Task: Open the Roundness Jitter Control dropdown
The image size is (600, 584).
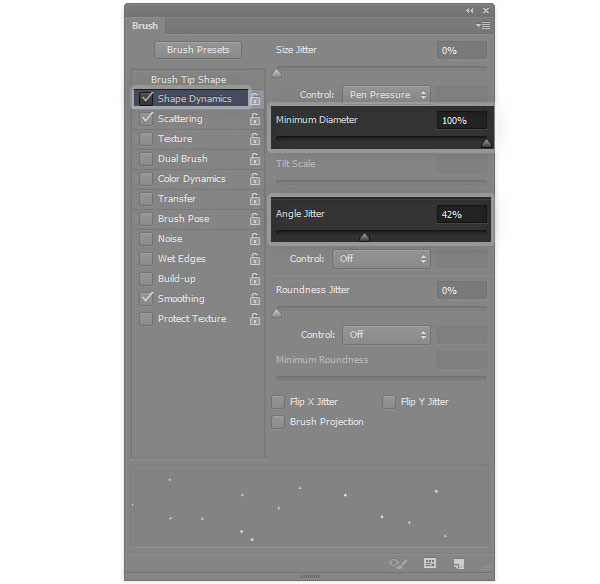Action: click(386, 335)
